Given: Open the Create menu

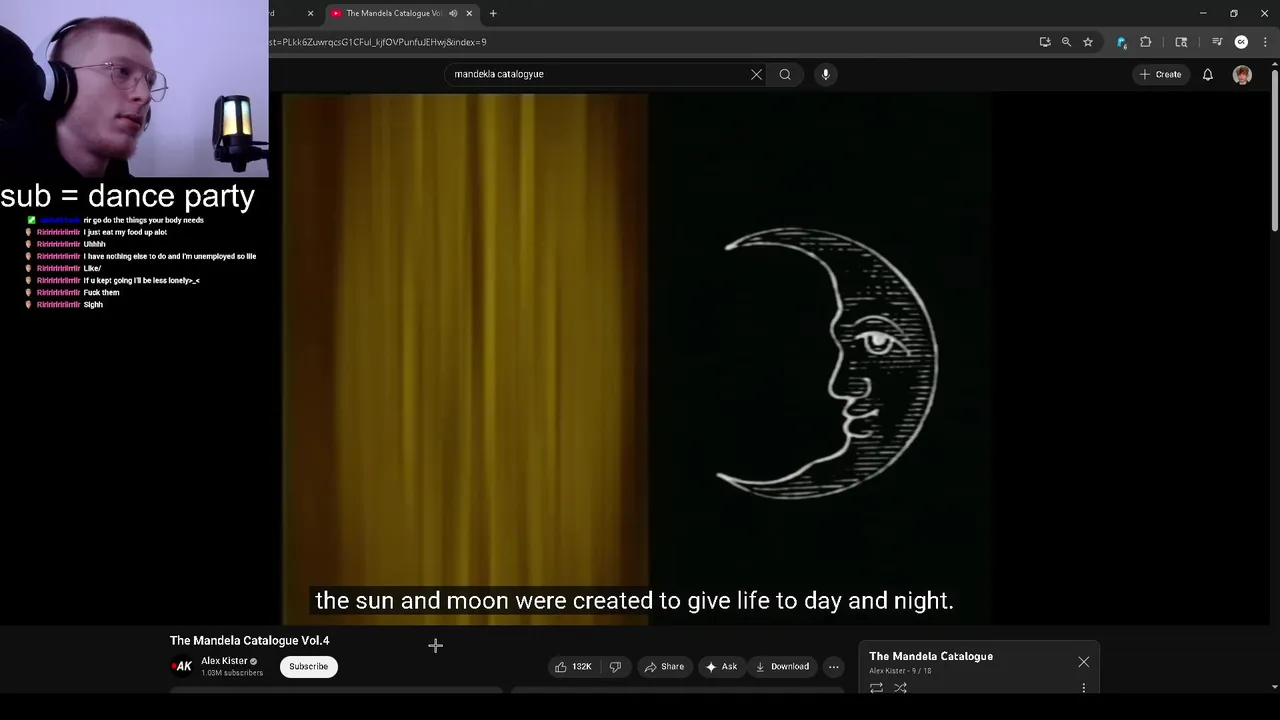Looking at the screenshot, I should [1160, 74].
